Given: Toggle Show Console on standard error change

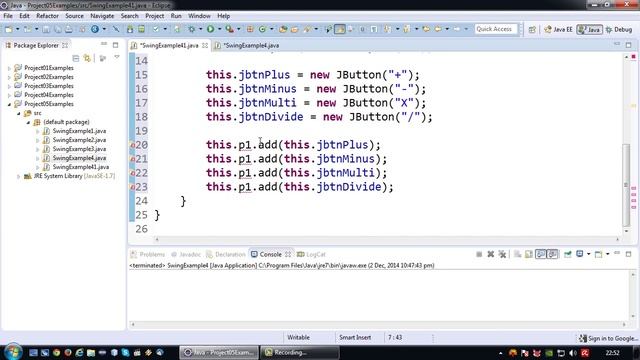Looking at the screenshot, I should click(x=553, y=254).
